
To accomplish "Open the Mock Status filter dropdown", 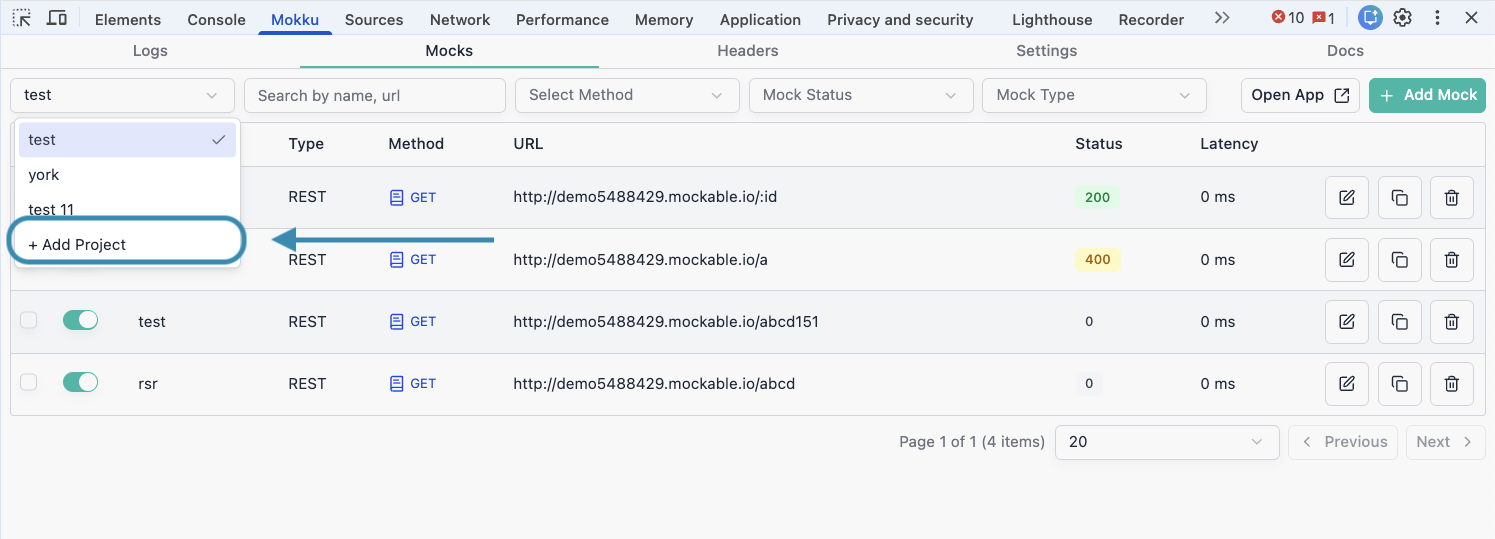I will tap(860, 95).
